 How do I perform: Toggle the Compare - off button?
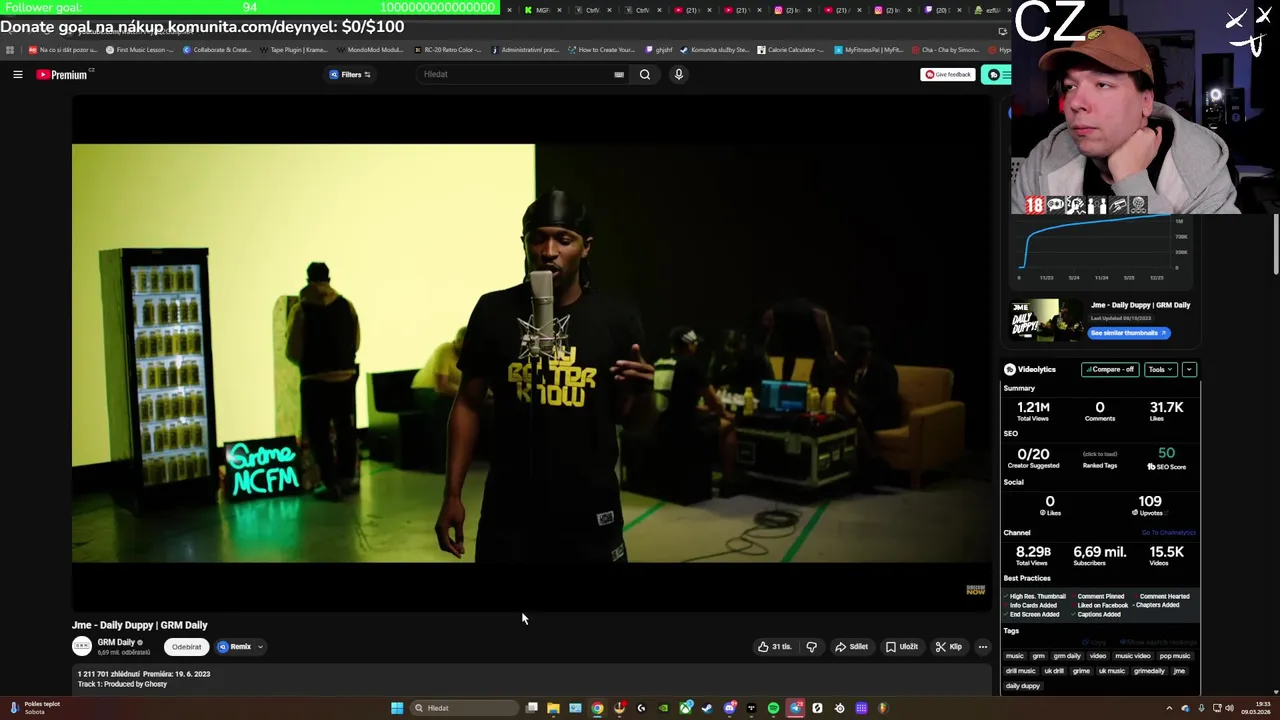pos(1110,369)
